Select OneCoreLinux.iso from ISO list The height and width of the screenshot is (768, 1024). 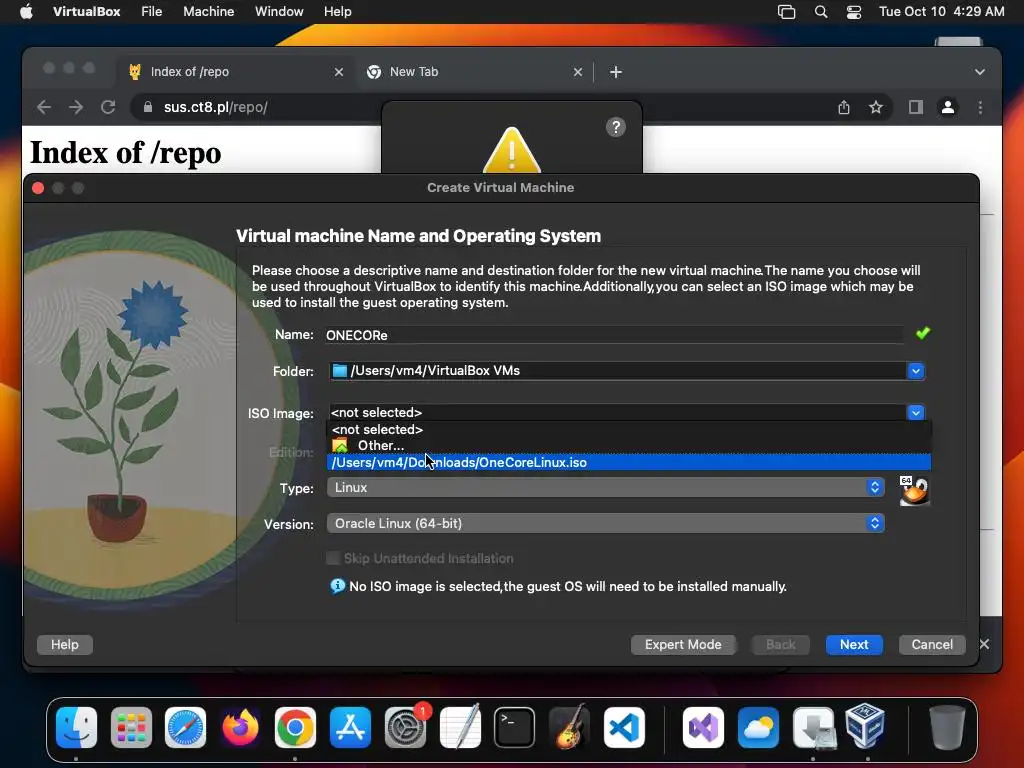[629, 462]
